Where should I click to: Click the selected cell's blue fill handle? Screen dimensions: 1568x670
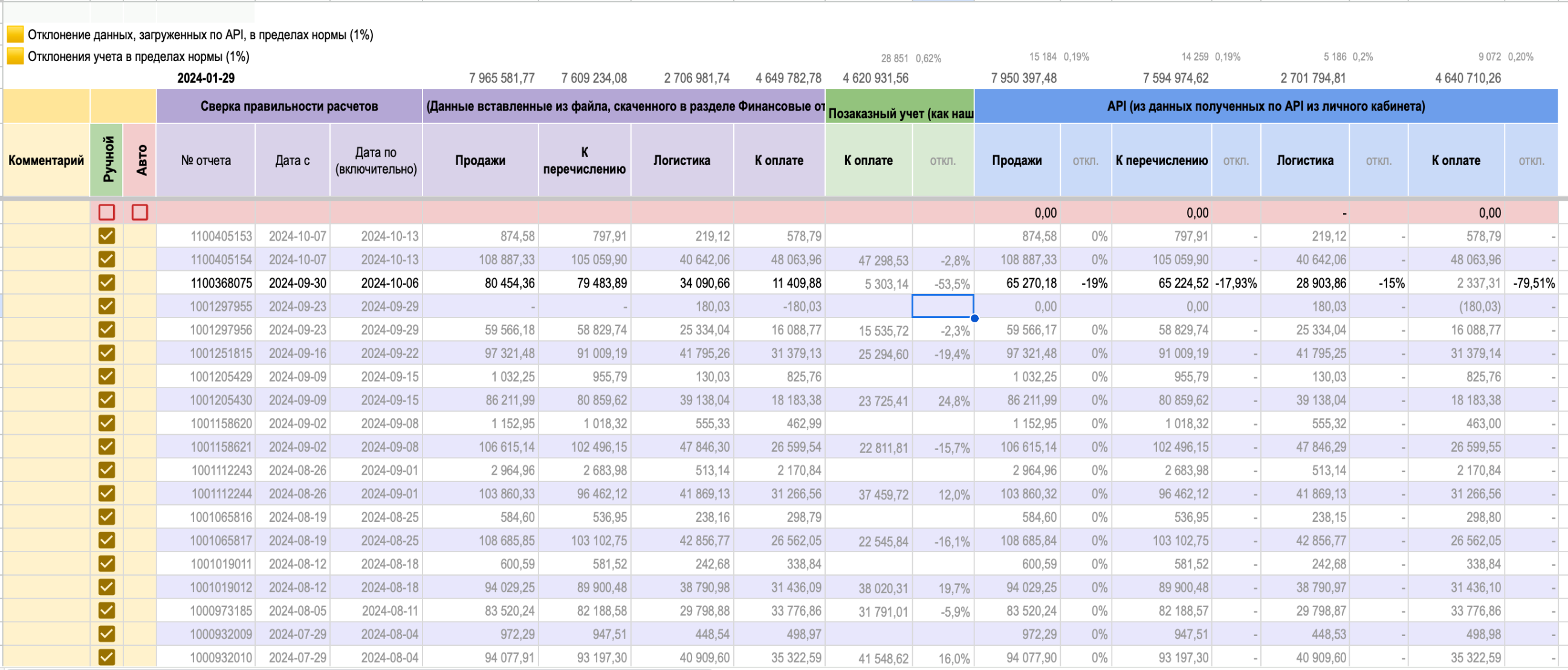coord(974,318)
